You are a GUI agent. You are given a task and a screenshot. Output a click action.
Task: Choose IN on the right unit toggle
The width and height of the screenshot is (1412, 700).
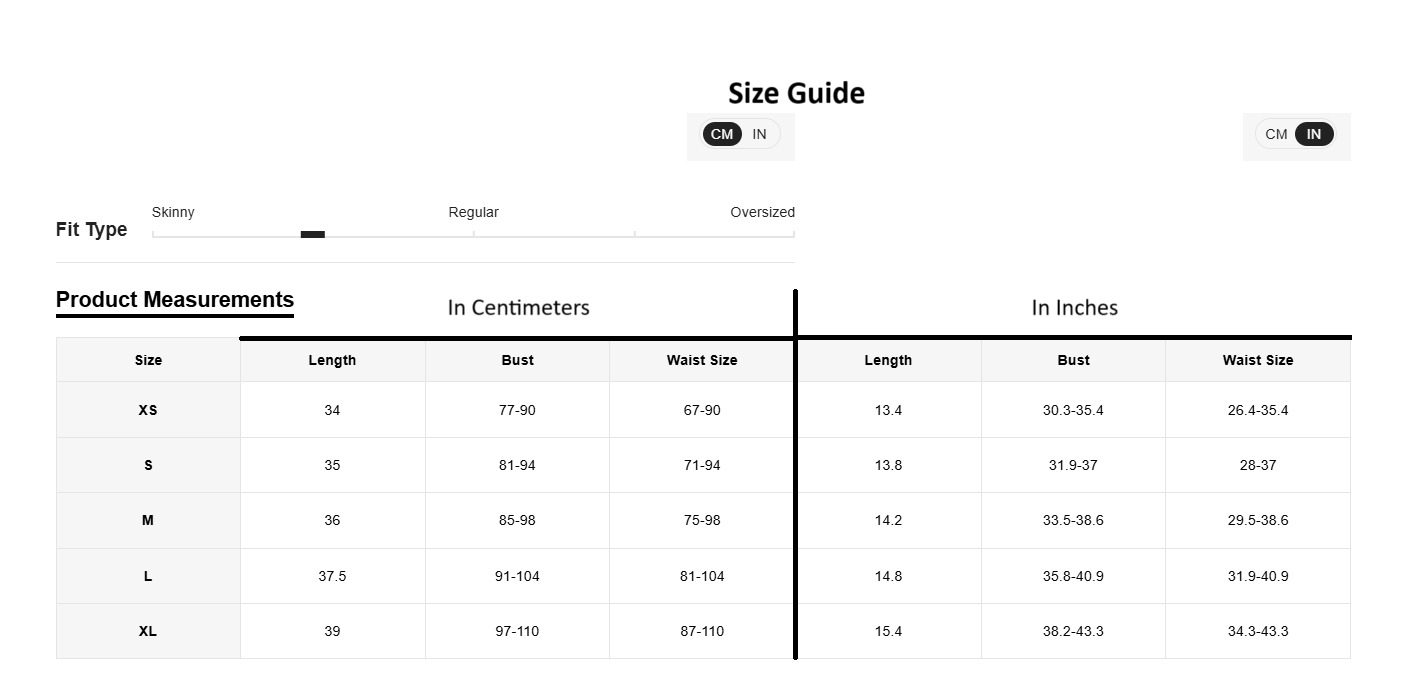pos(1314,134)
